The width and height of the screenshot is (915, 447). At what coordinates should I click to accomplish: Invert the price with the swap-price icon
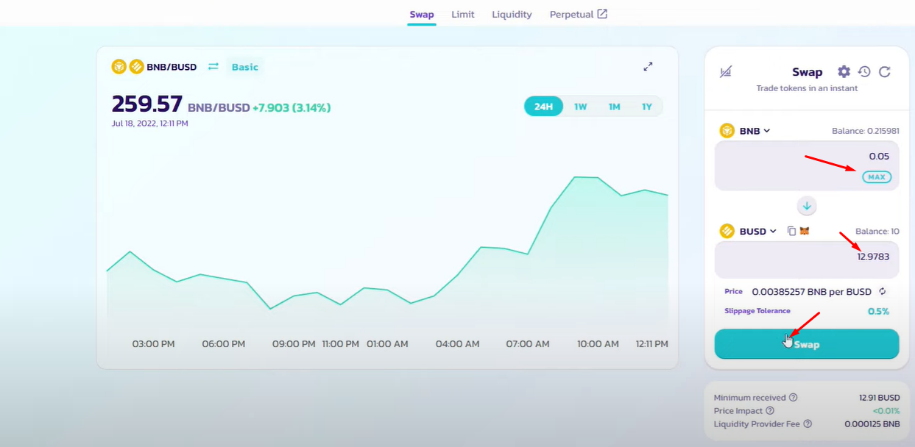[882, 291]
